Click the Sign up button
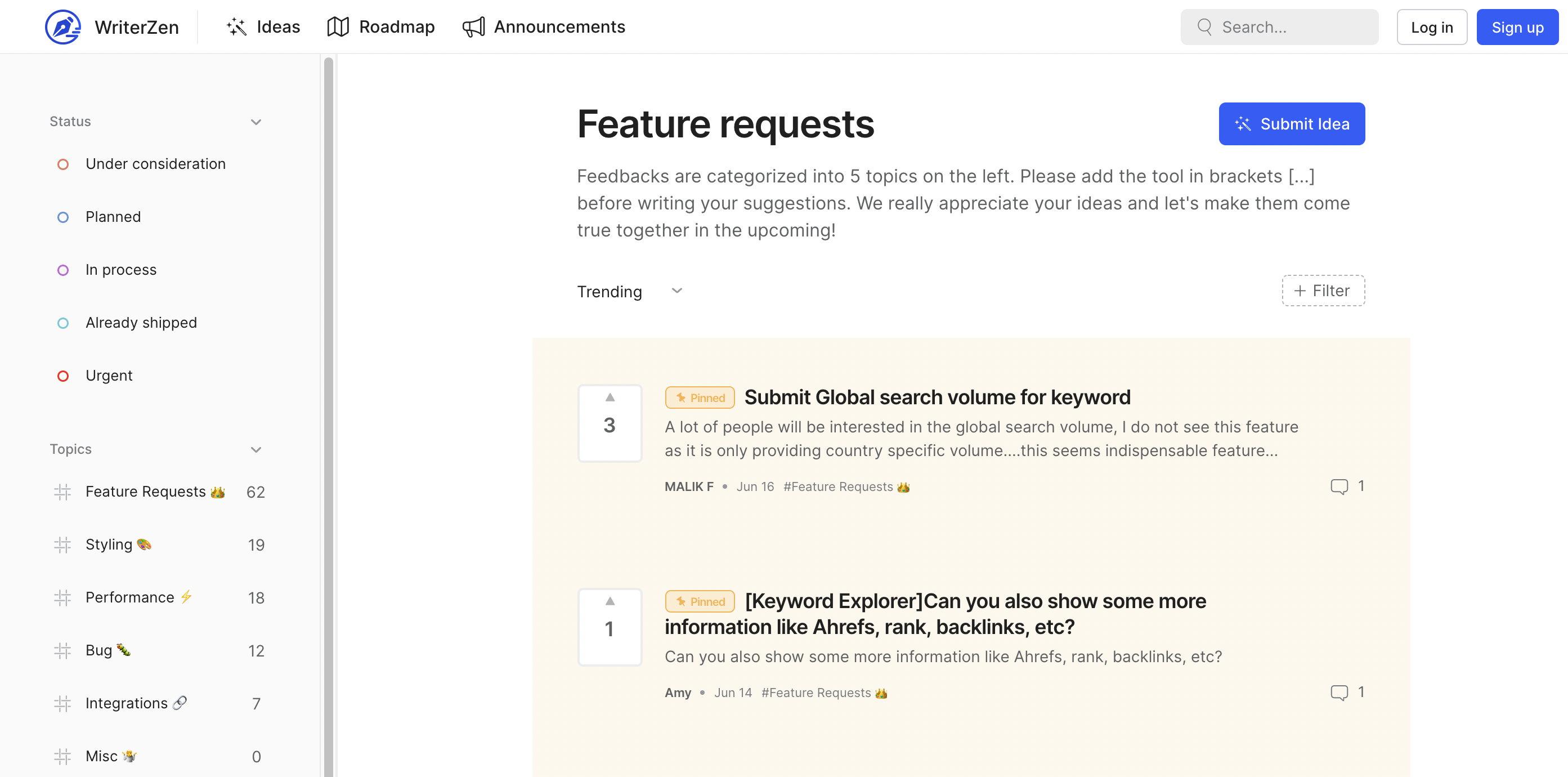 pyautogui.click(x=1516, y=27)
